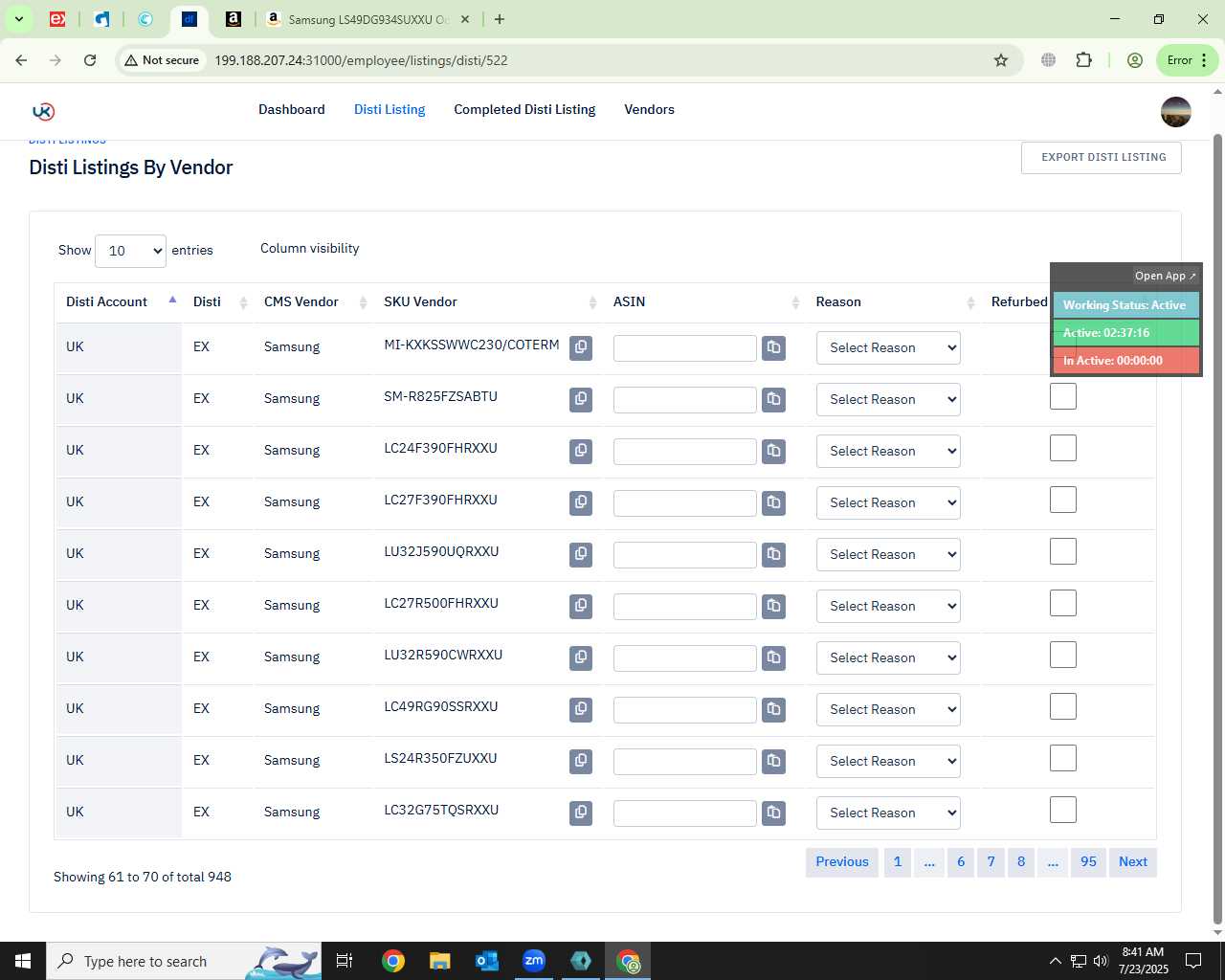Copy SKU LU32J590UQRXXU icon
The width and height of the screenshot is (1225, 980).
click(x=581, y=554)
